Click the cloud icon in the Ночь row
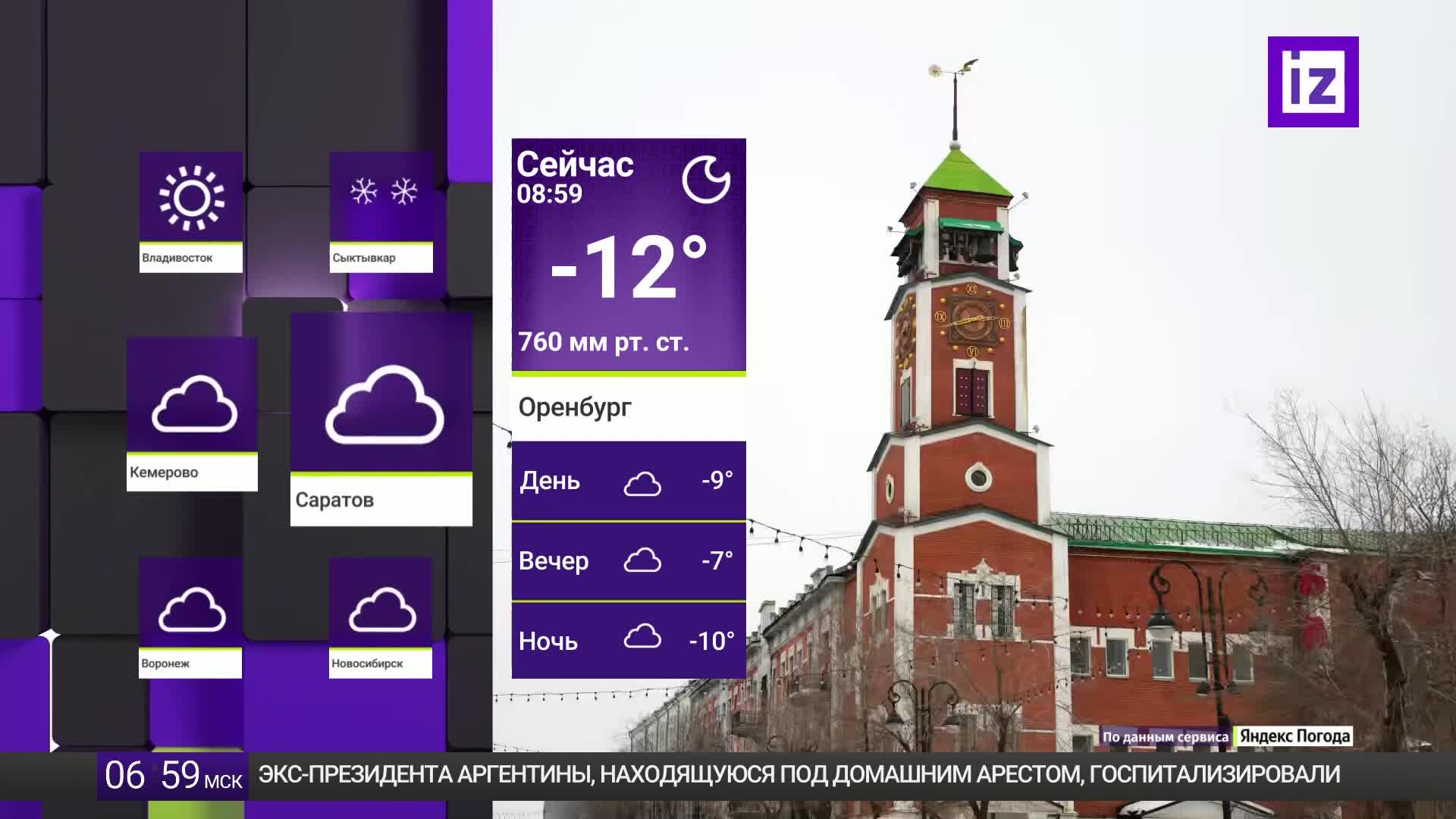This screenshot has height=819, width=1456. [642, 637]
